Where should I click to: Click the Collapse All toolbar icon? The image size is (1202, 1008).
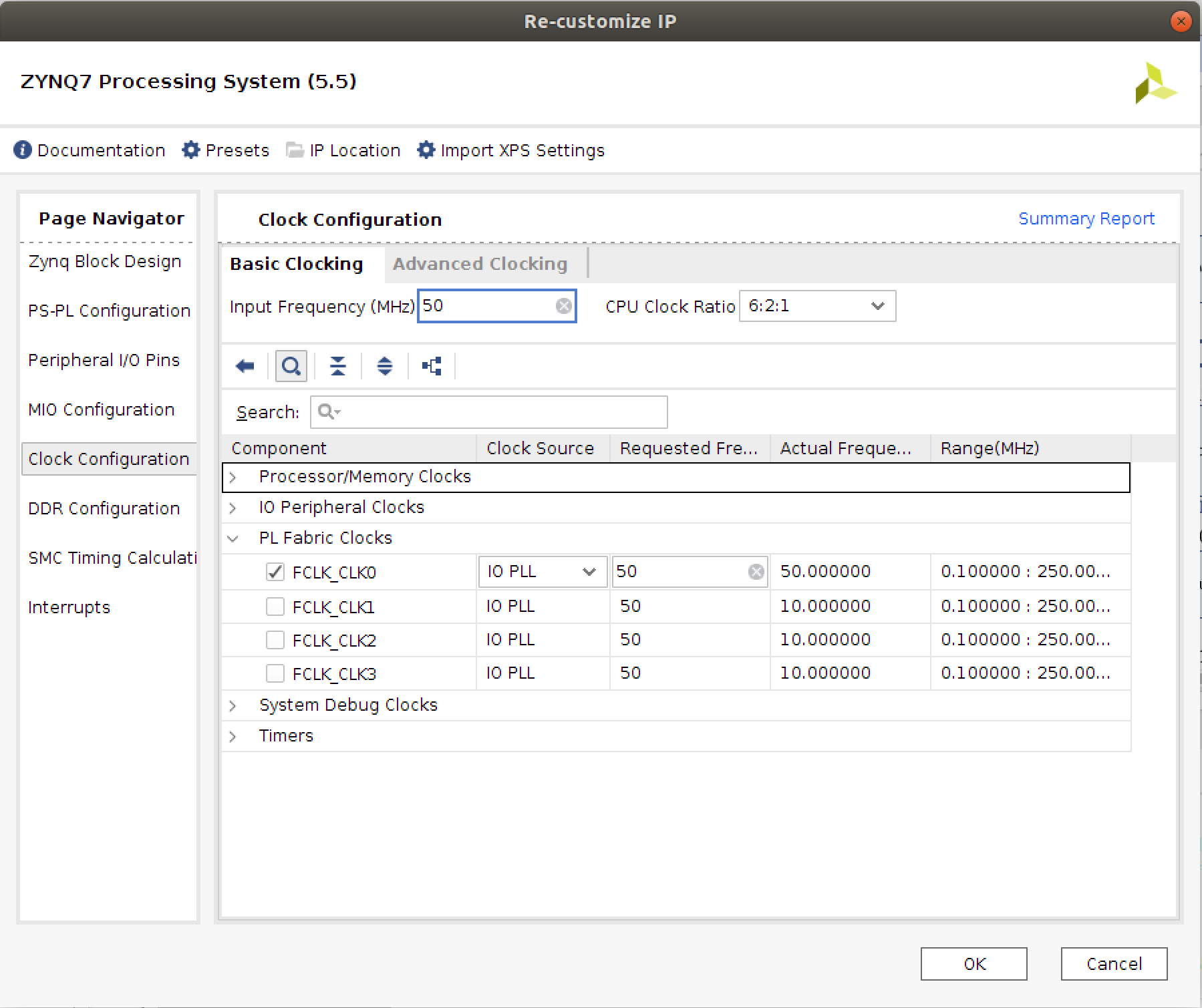click(338, 366)
